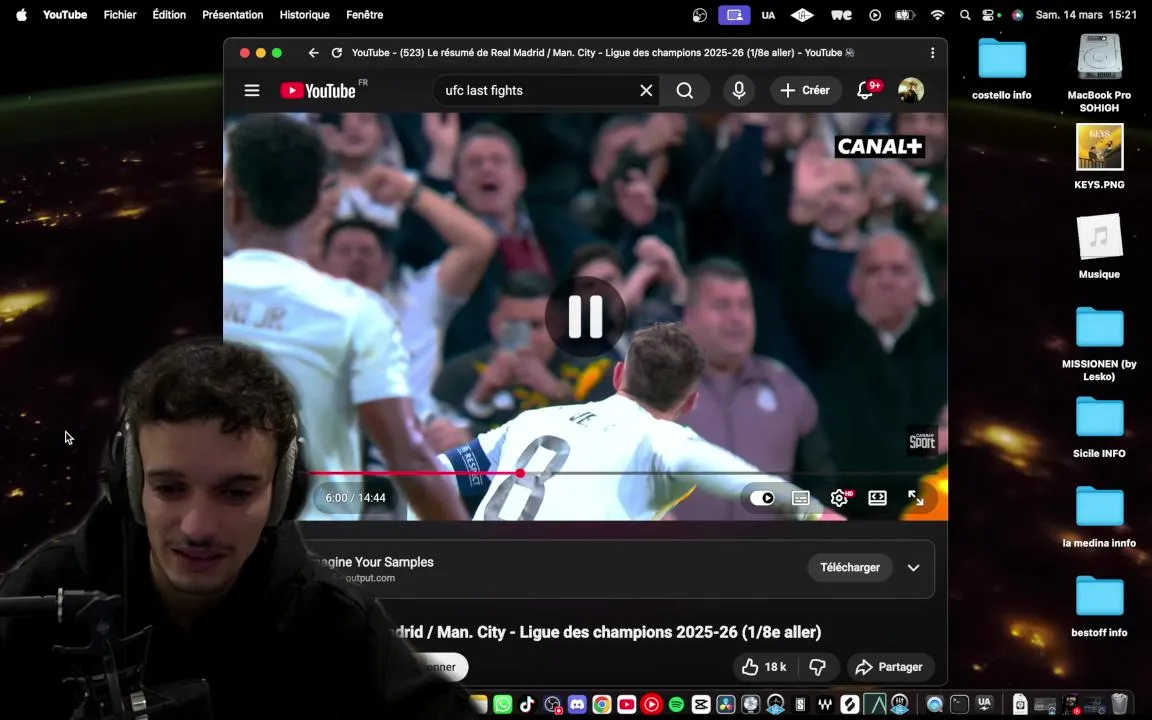Focus the YouTube search input field

point(539,90)
